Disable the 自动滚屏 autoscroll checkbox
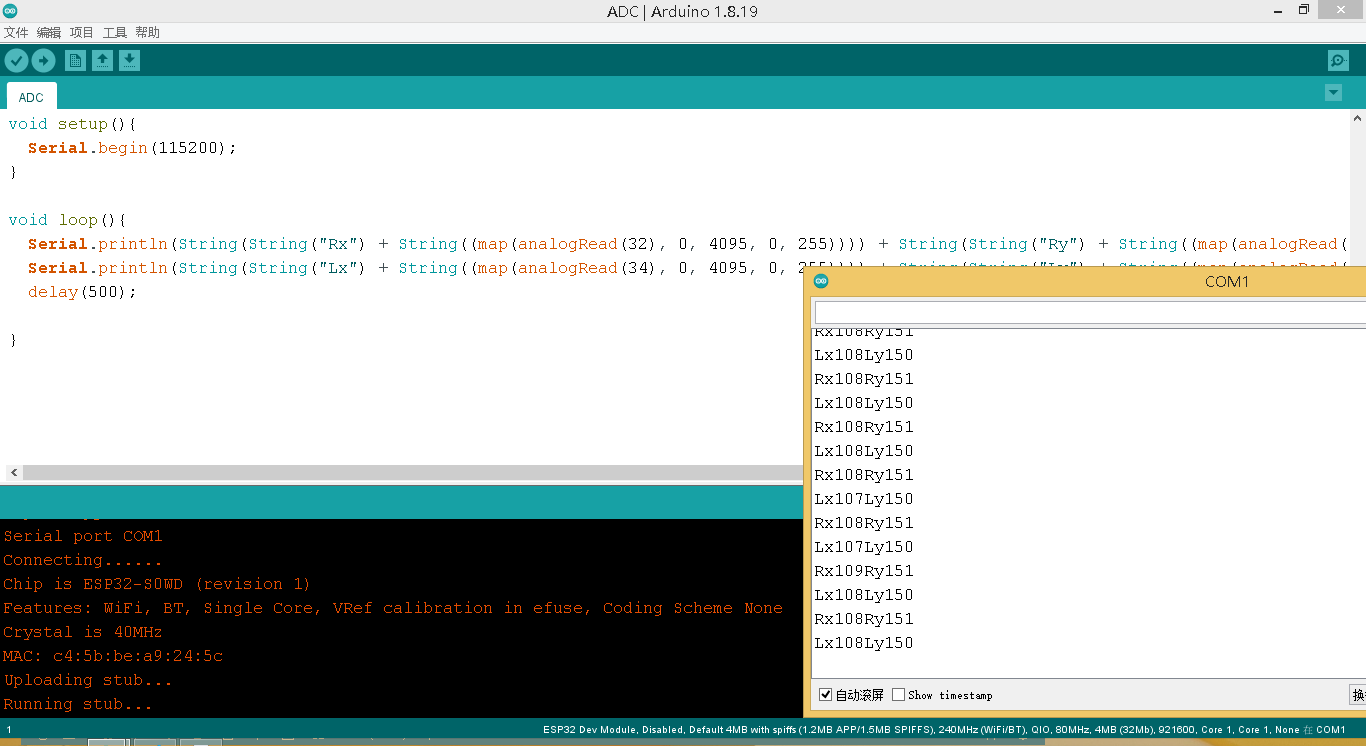This screenshot has height=746, width=1366. point(825,695)
